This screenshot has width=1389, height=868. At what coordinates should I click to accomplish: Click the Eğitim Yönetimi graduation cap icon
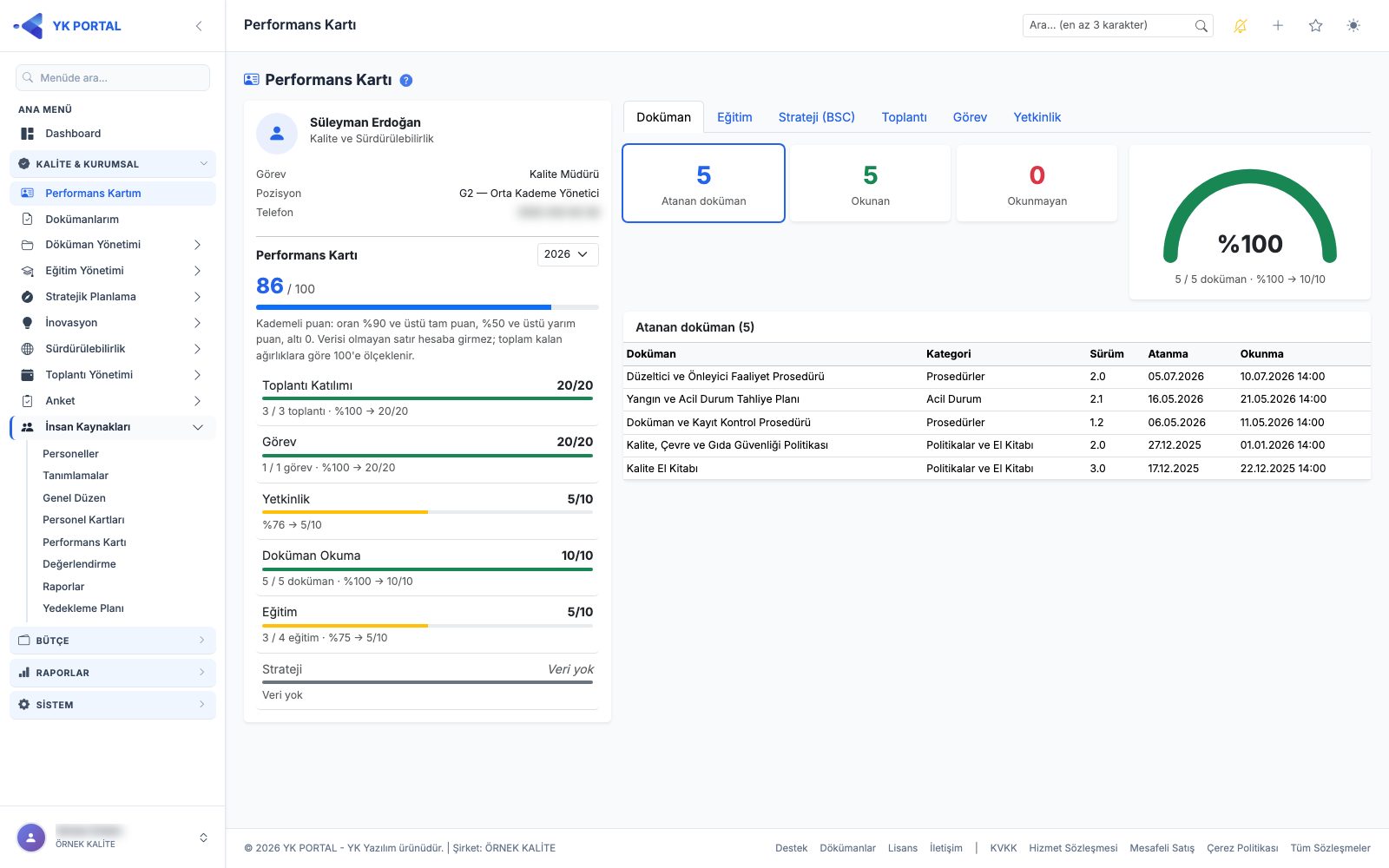27,271
